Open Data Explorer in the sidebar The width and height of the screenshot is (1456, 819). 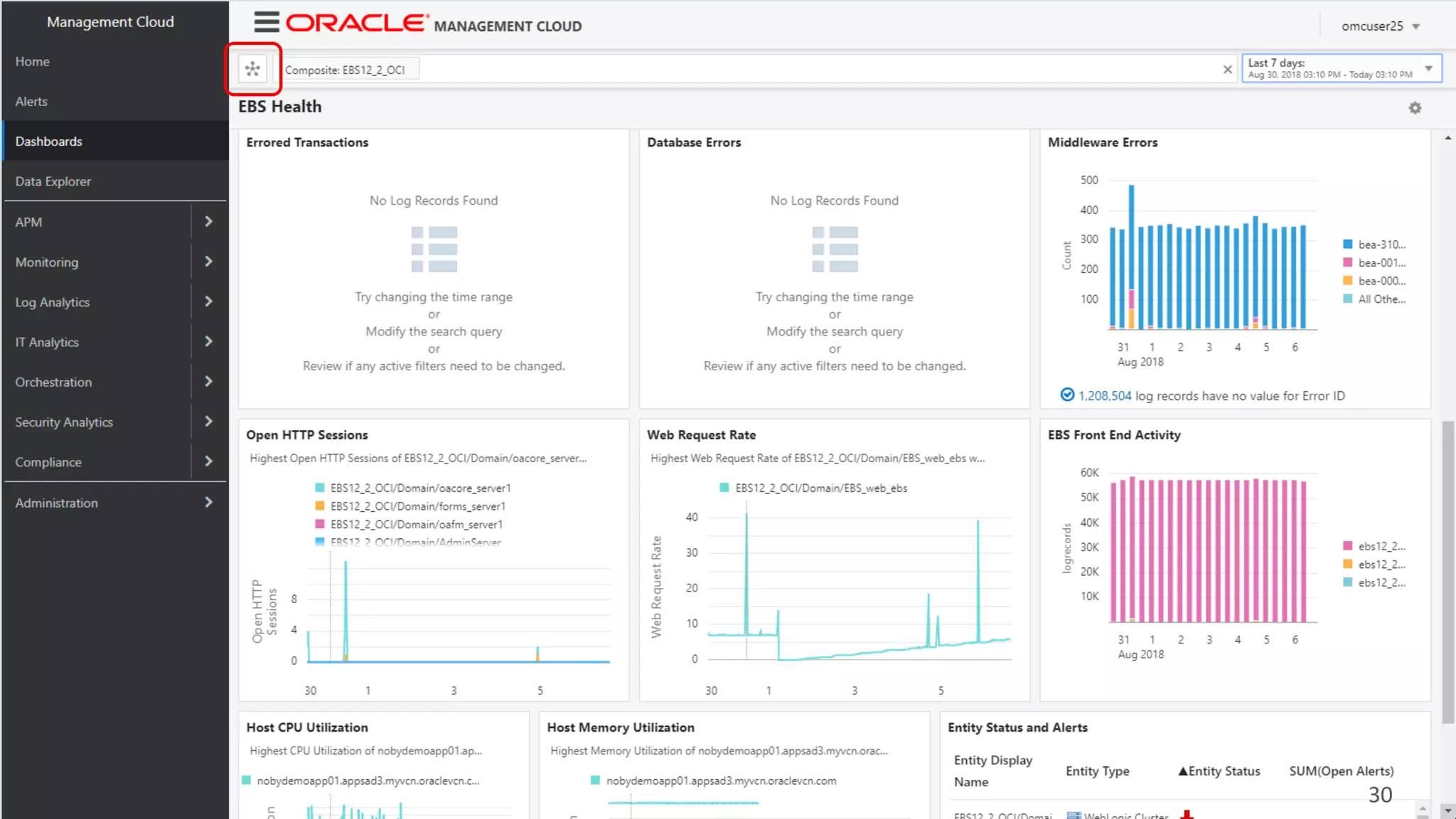click(53, 181)
